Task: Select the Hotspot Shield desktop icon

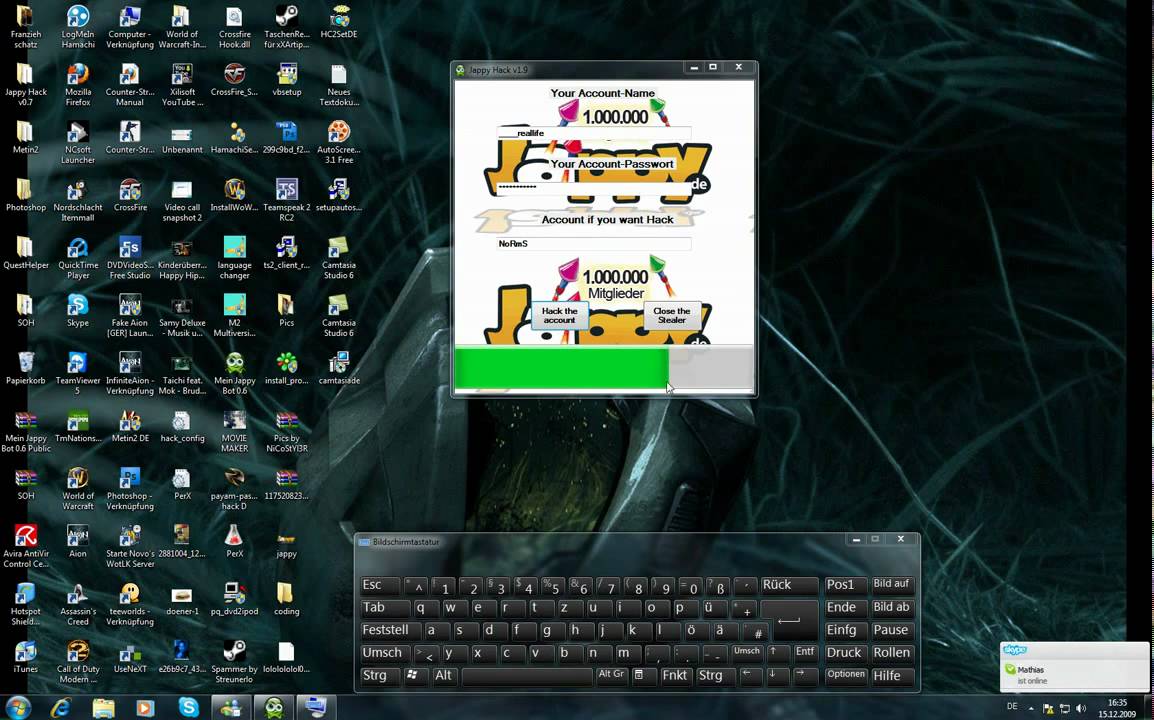Action: (26, 604)
